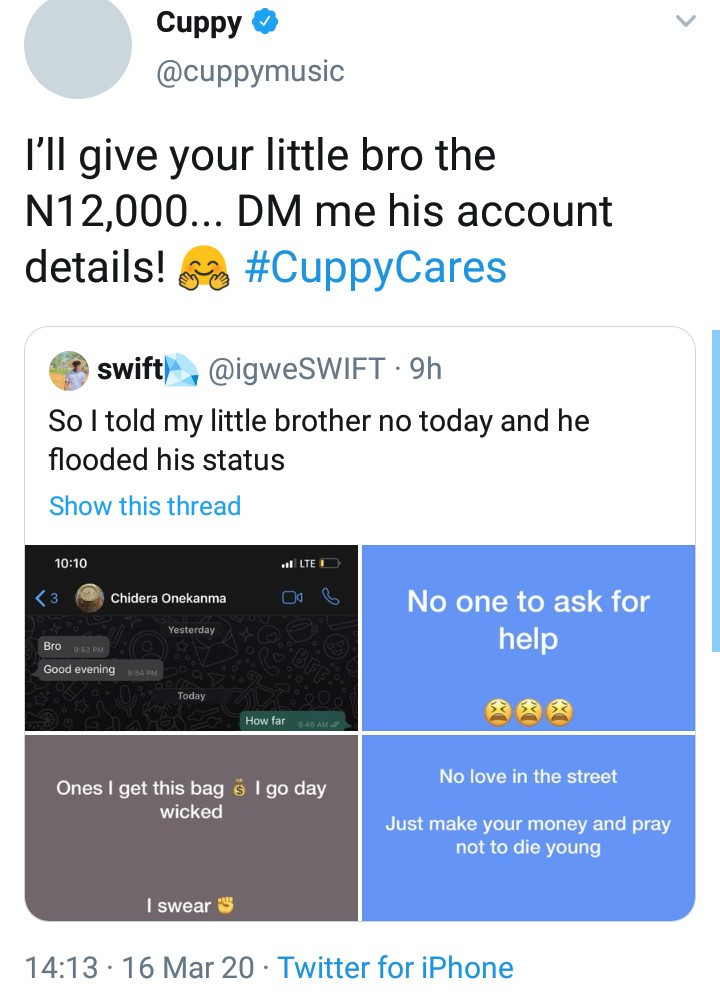Tap the back arrow in the WhatsApp chat screenshot
This screenshot has width=720, height=998.
pyautogui.click(x=41, y=598)
